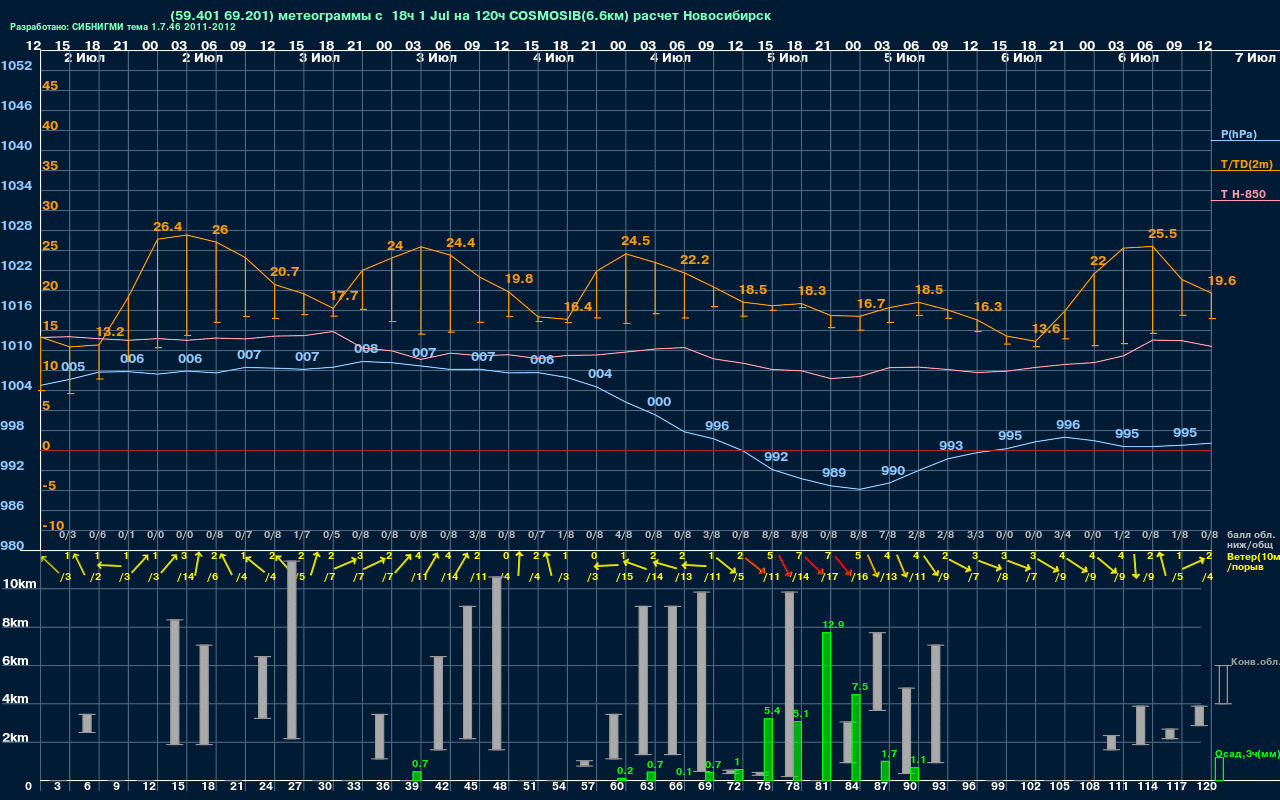The image size is (1280, 800).
Task: Click the 25.5 temperature peak label
Action: [x=1163, y=234]
